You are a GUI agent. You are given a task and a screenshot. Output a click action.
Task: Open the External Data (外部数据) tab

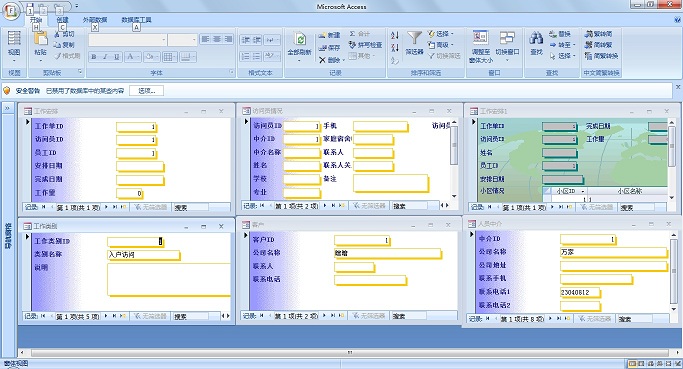95,20
